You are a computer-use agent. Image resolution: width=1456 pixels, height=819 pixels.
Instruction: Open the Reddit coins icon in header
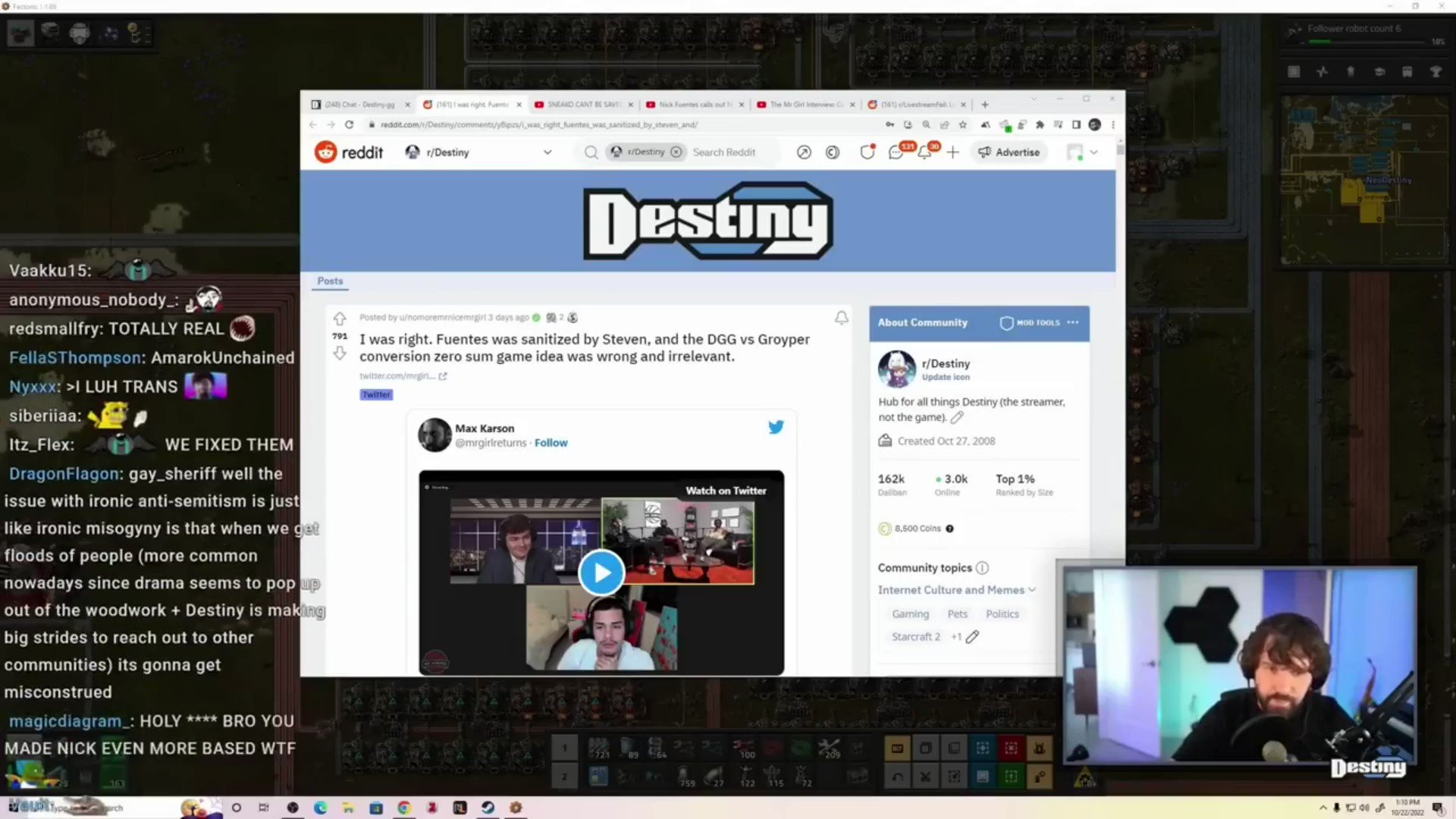click(833, 152)
